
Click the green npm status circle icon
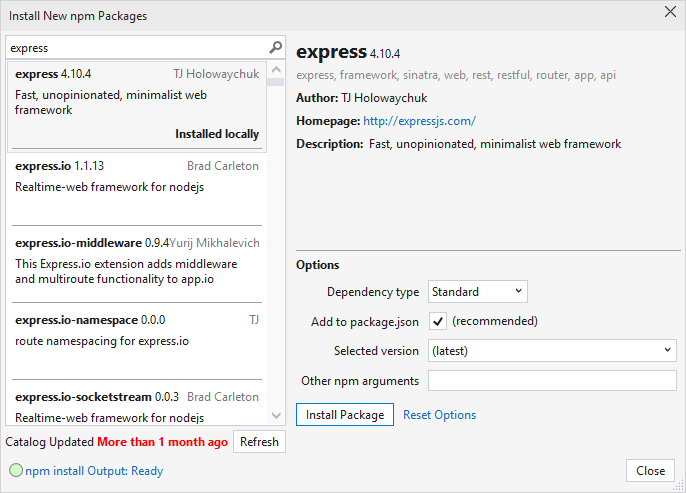click(x=15, y=470)
